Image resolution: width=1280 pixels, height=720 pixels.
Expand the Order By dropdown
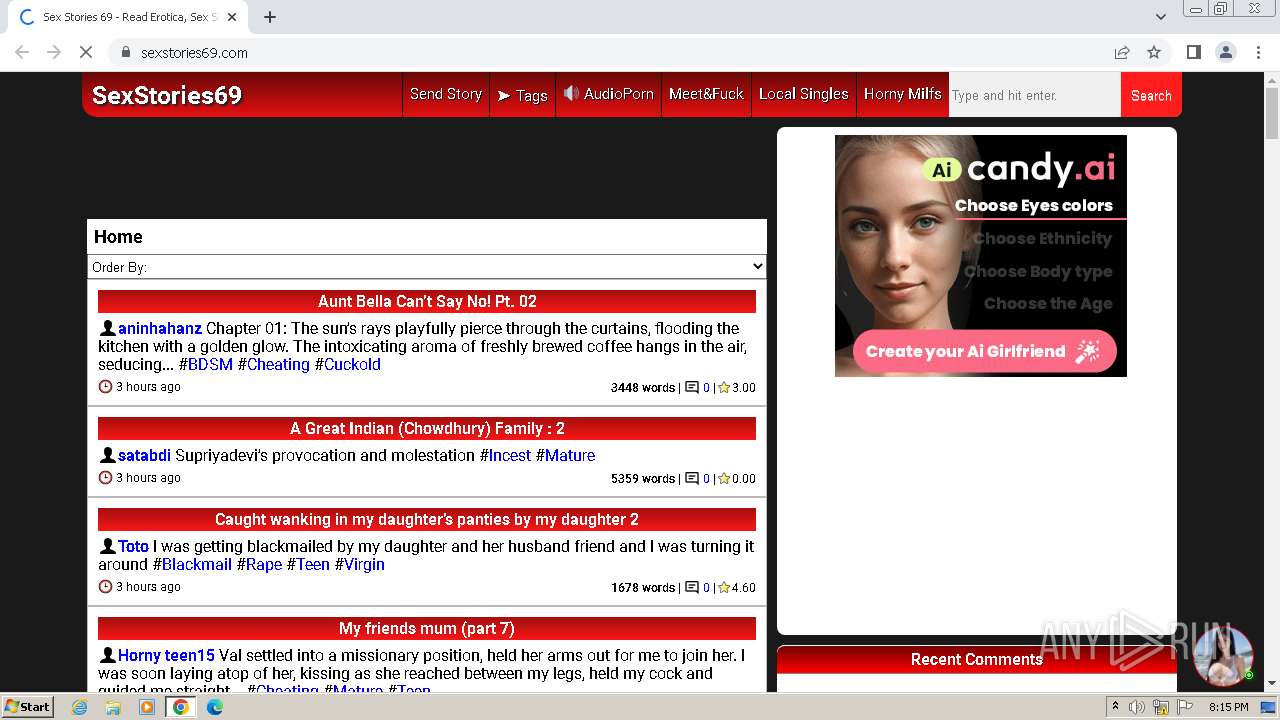tap(427, 267)
